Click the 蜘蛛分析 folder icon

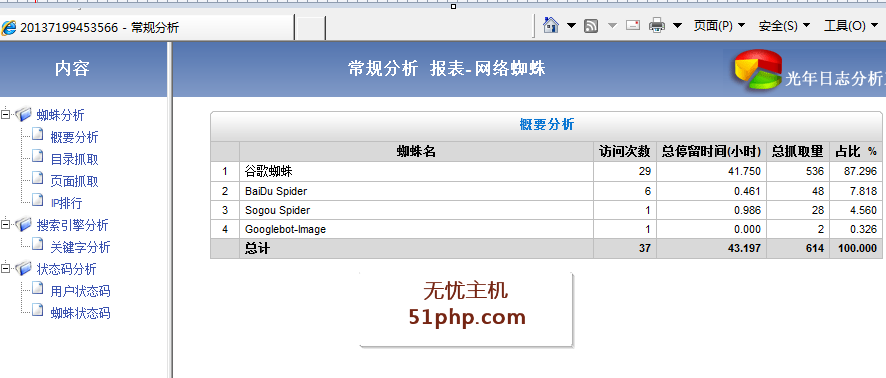pos(24,115)
